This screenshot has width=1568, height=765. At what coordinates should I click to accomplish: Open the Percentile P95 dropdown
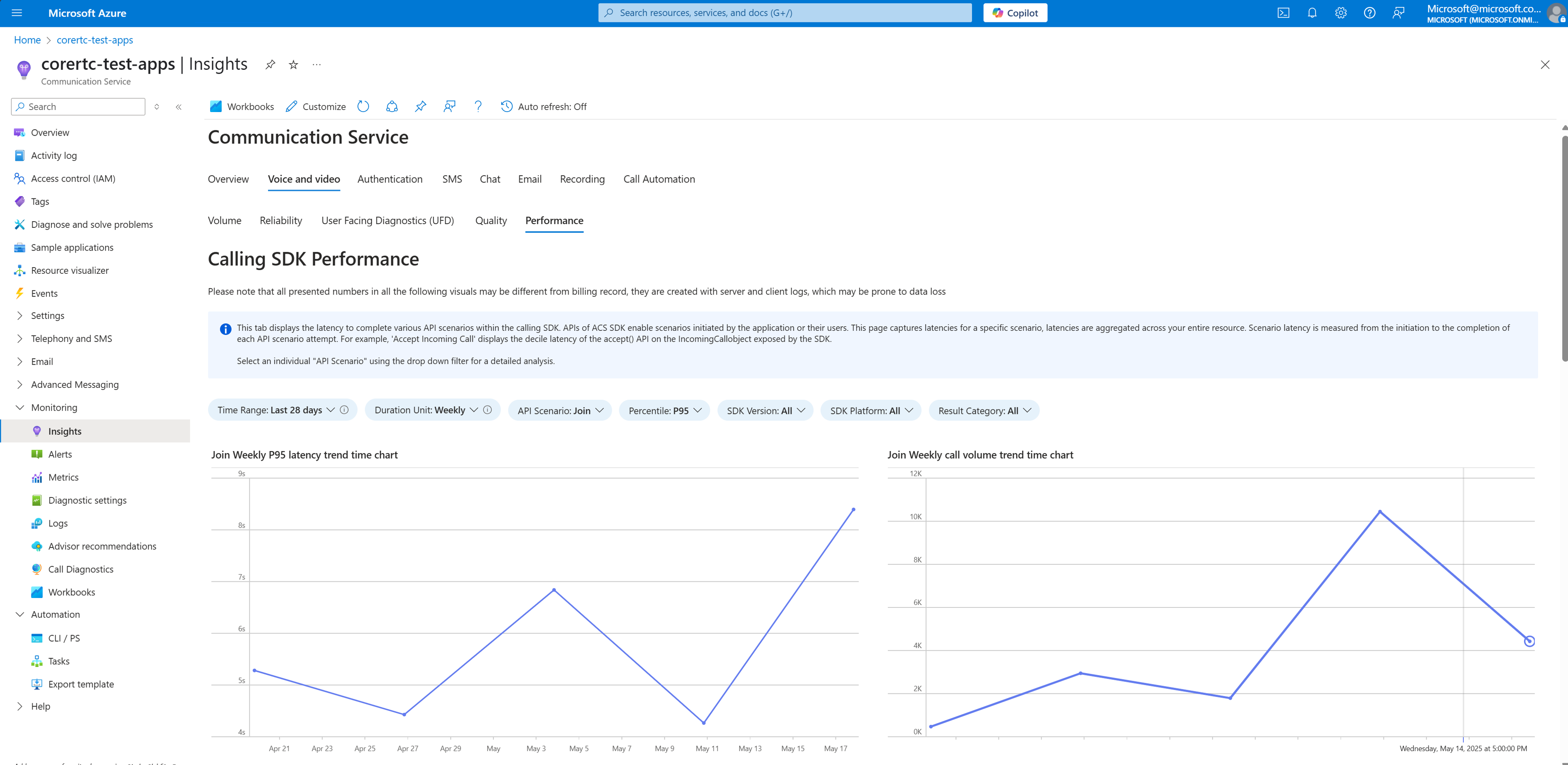click(664, 411)
